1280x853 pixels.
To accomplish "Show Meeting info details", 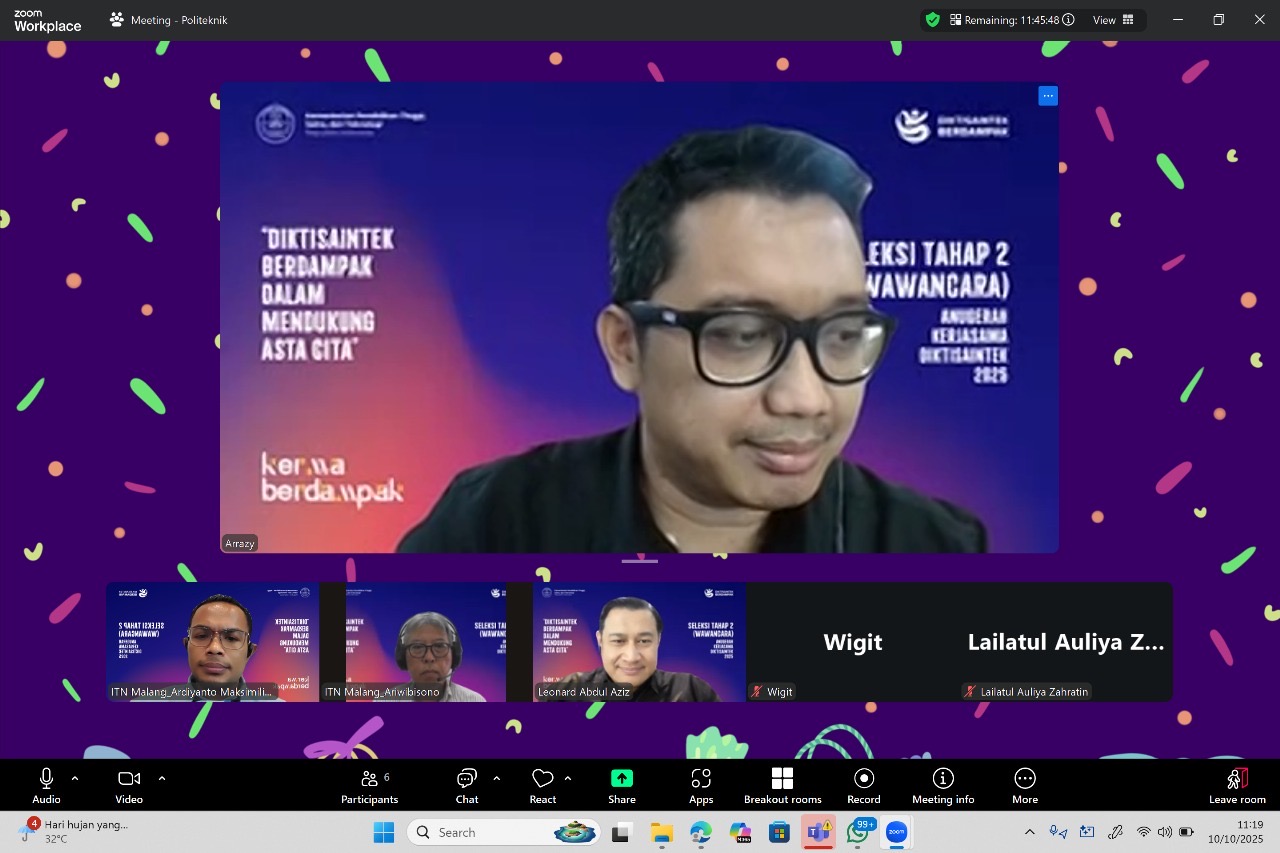I will coord(942,785).
